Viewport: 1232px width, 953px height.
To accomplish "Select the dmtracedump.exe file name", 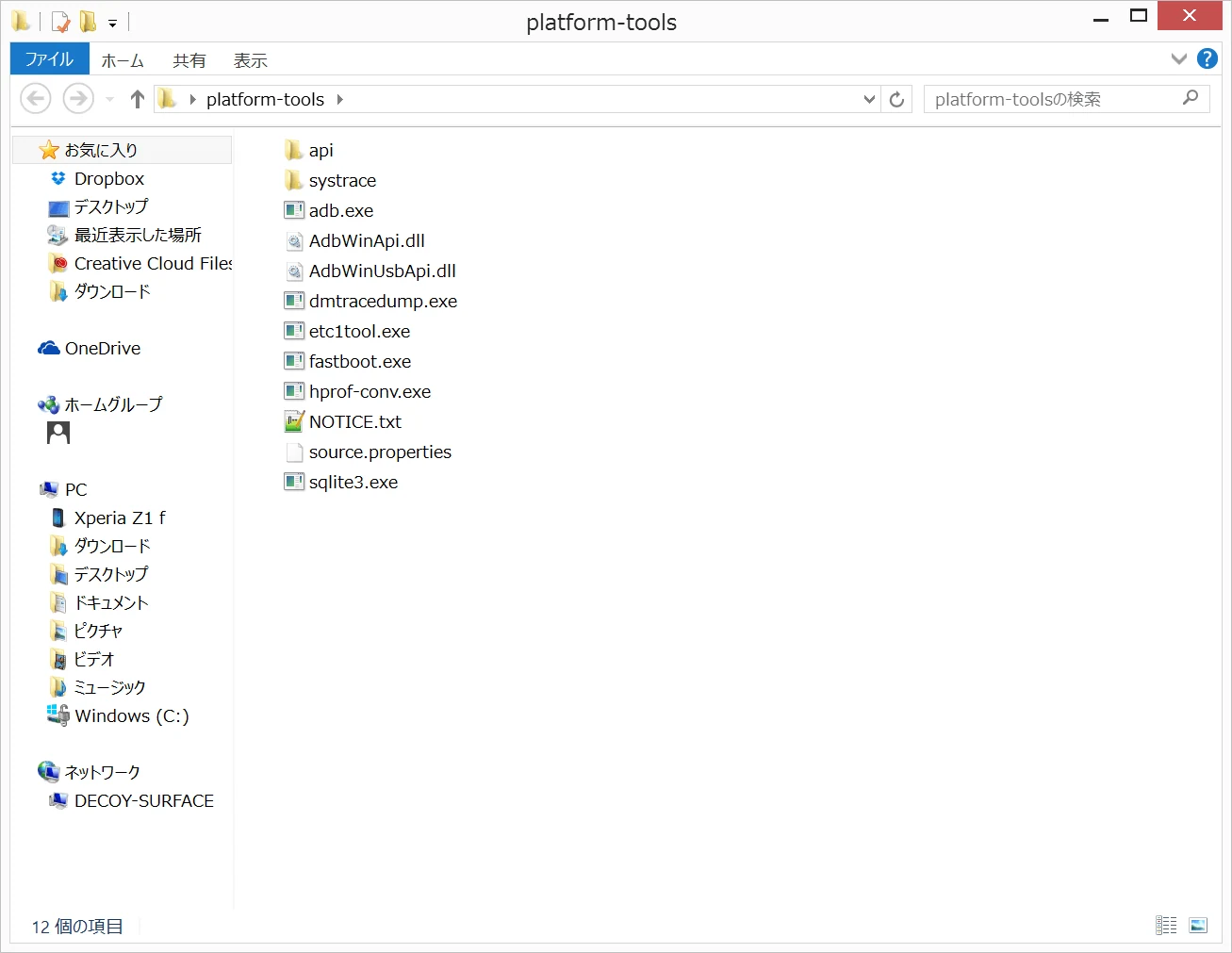I will (x=383, y=301).
